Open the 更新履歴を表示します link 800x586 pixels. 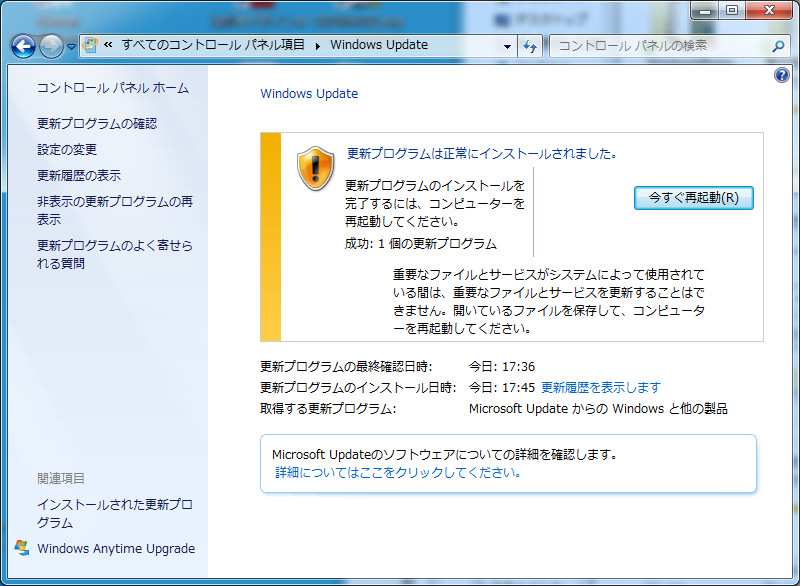tap(601, 388)
